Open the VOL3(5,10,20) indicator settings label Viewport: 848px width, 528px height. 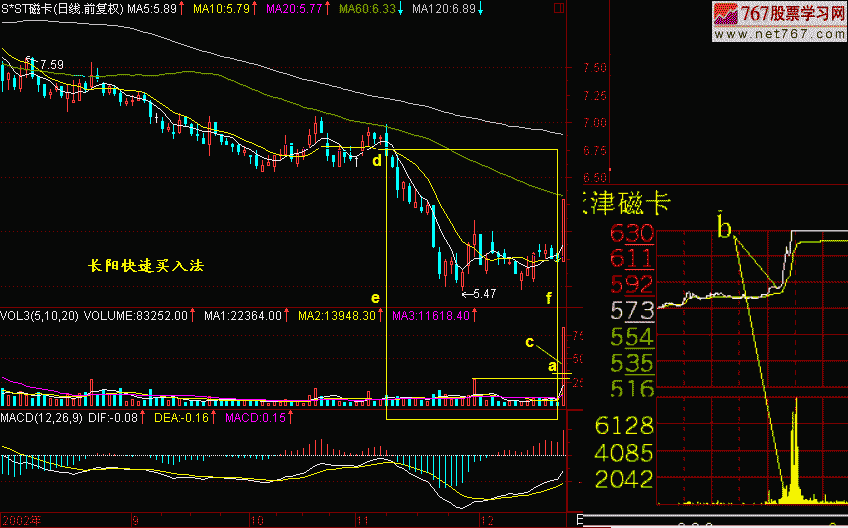tap(39, 315)
